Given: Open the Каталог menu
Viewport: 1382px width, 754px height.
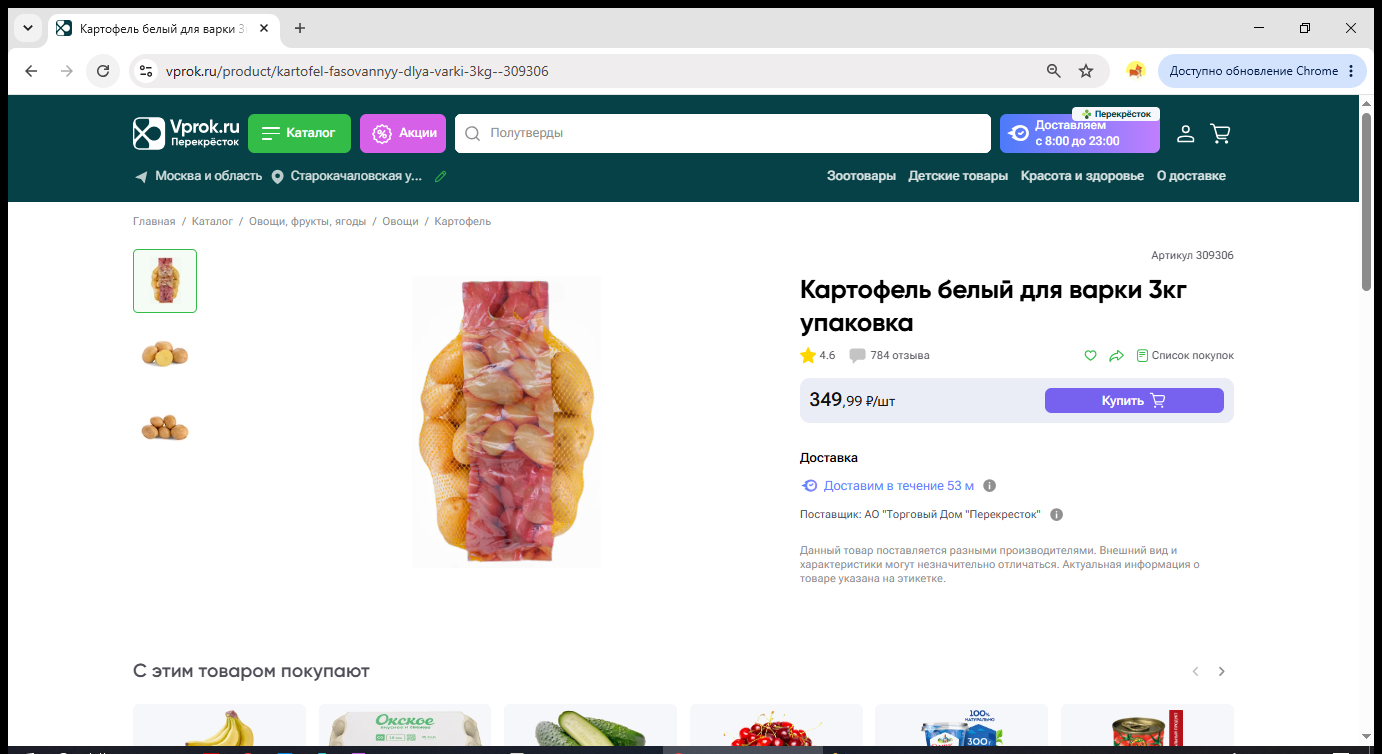Looking at the screenshot, I should 299,133.
